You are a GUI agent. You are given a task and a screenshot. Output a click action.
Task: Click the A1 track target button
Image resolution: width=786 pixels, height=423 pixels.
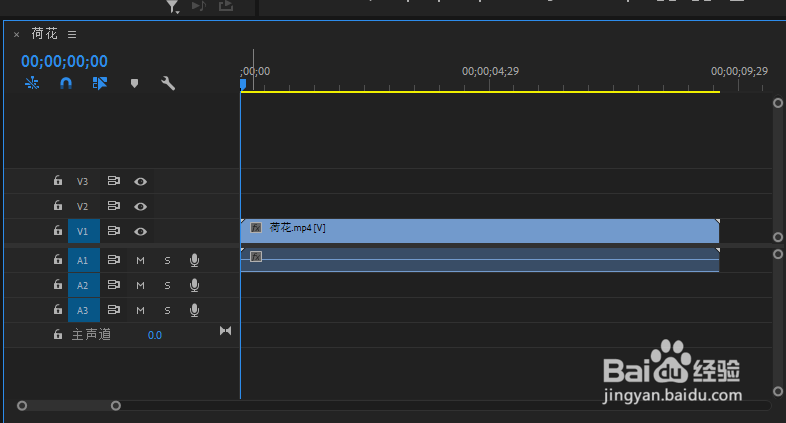(83, 260)
